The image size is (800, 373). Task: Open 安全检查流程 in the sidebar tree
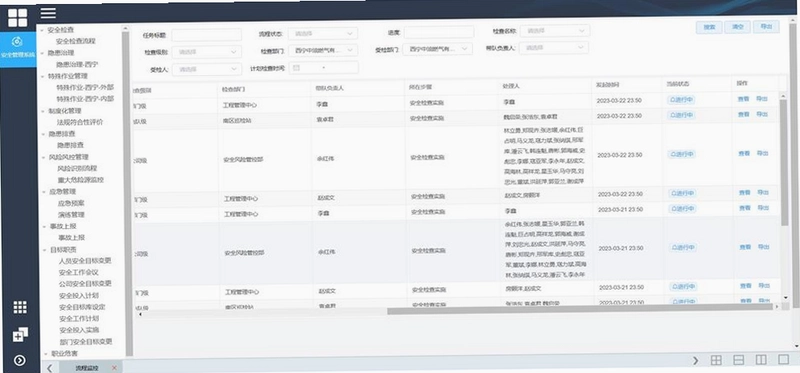pos(76,41)
